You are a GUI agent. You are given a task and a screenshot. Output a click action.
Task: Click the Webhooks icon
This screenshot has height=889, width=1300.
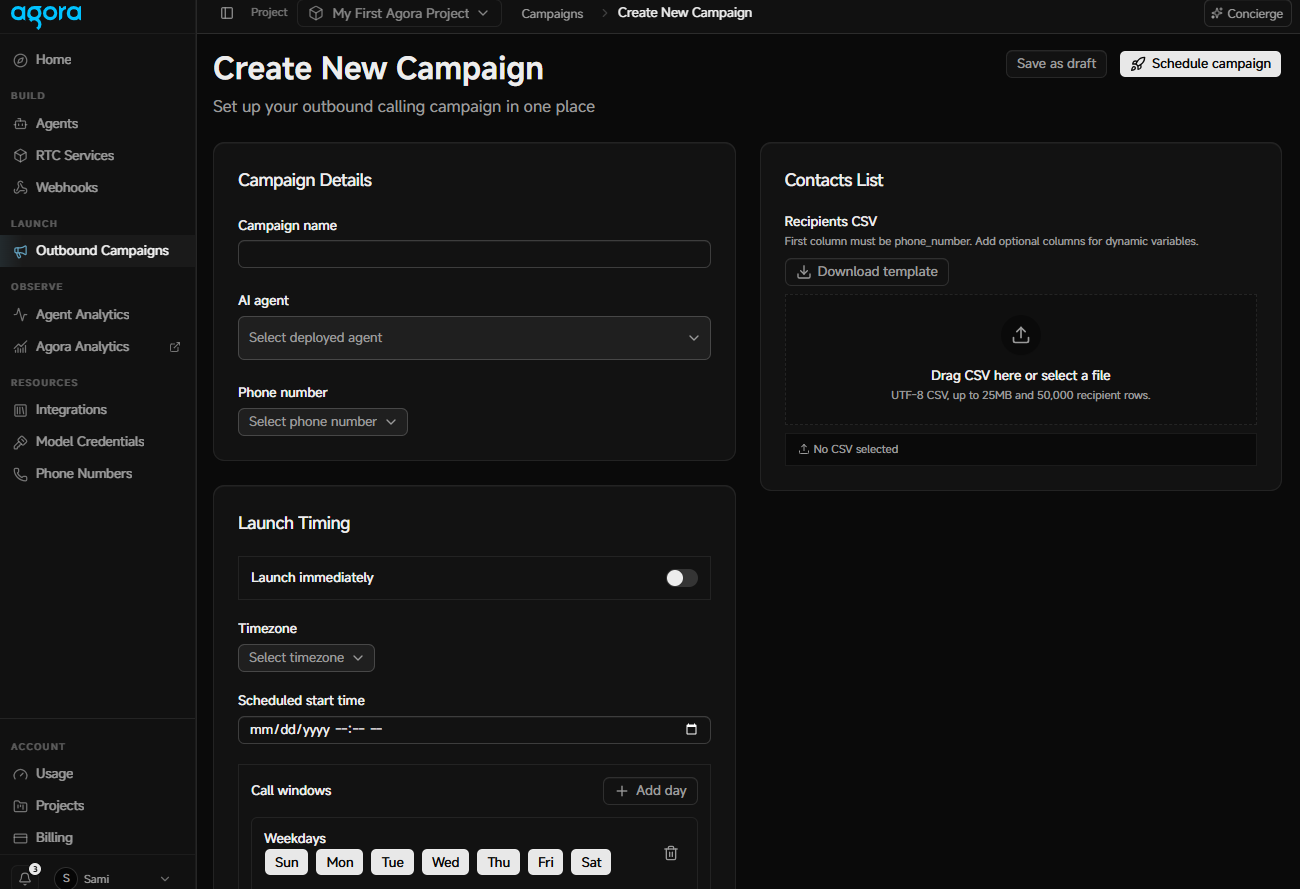[x=20, y=188]
